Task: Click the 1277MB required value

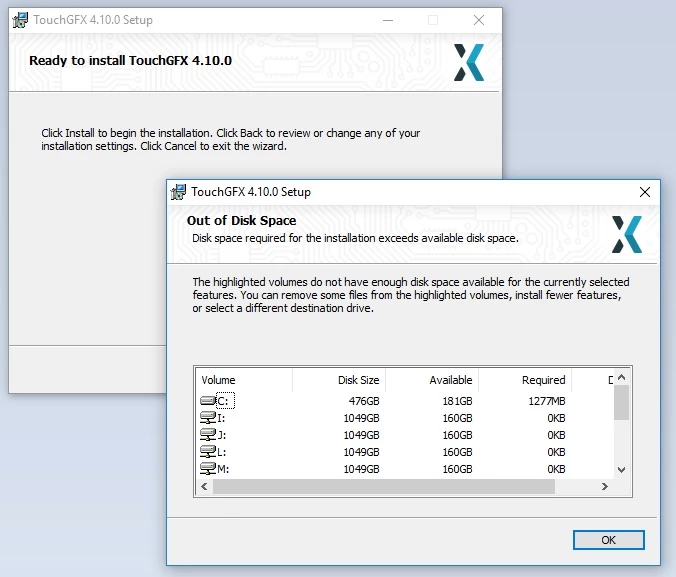Action: click(x=547, y=401)
